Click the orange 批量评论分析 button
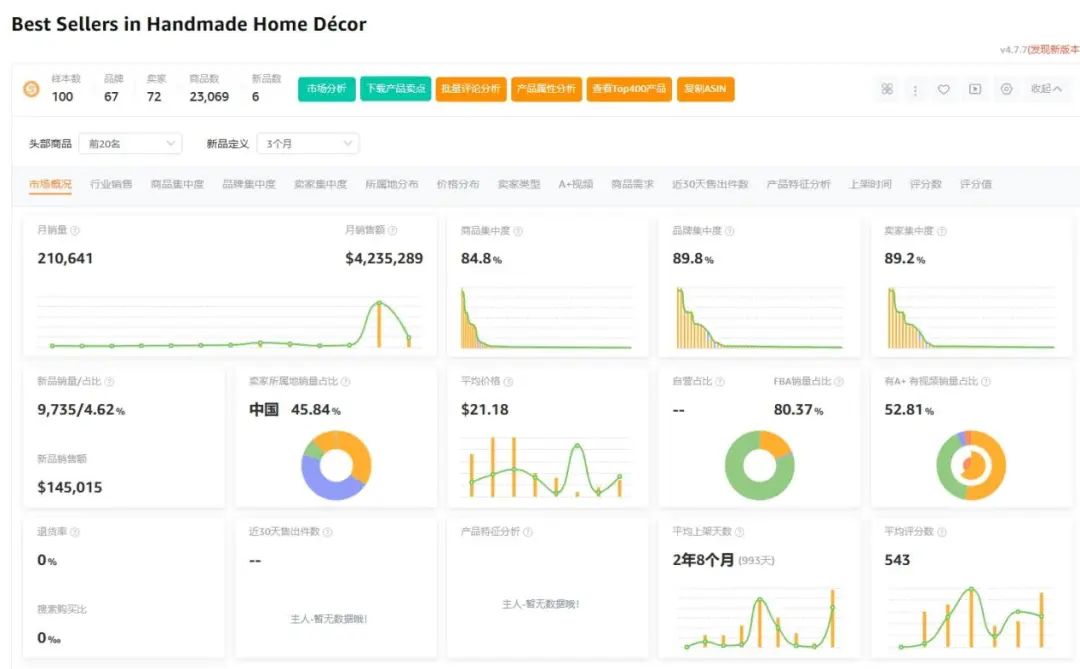 coord(471,89)
